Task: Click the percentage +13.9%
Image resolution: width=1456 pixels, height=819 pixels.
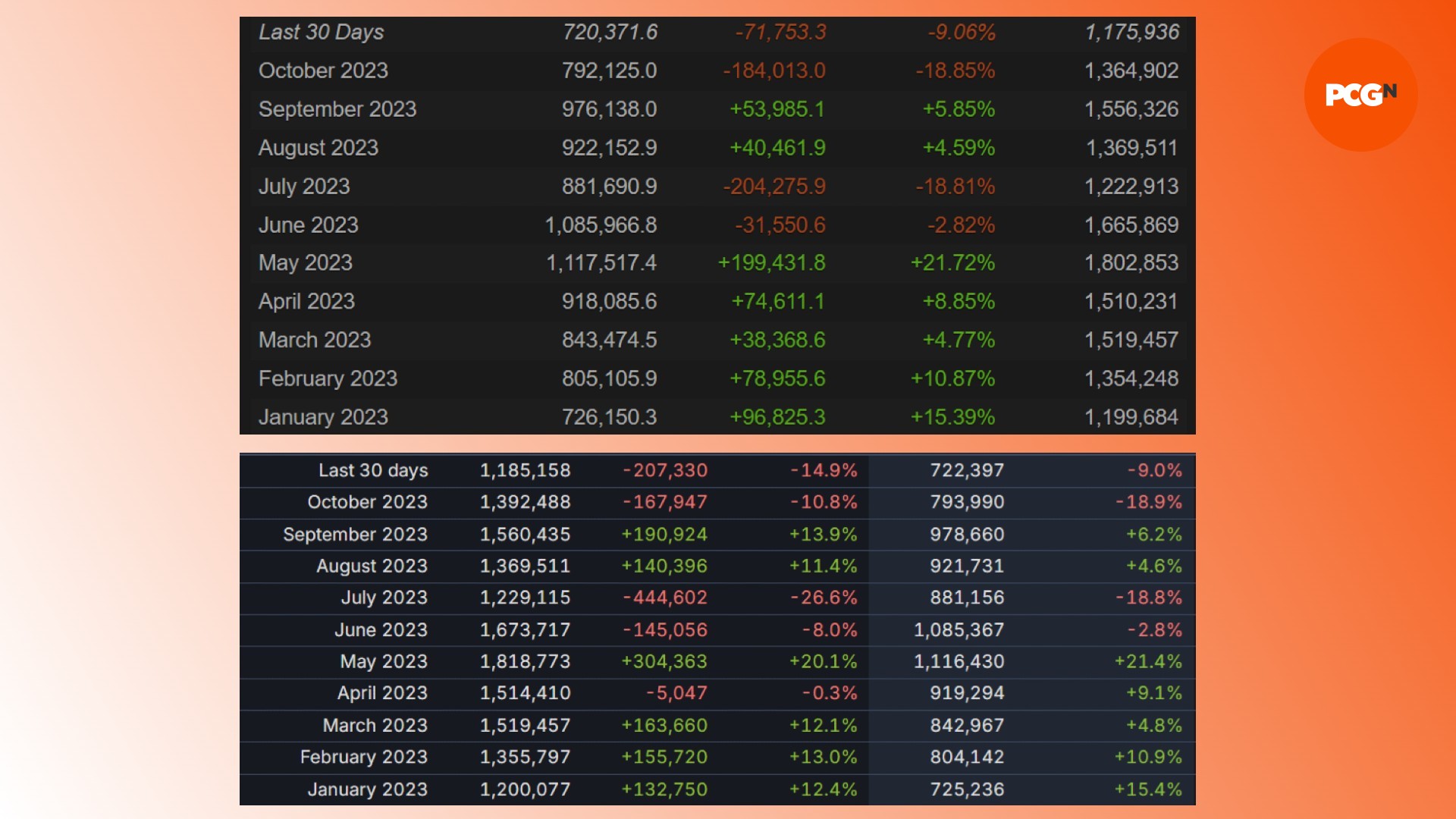Action: point(824,535)
